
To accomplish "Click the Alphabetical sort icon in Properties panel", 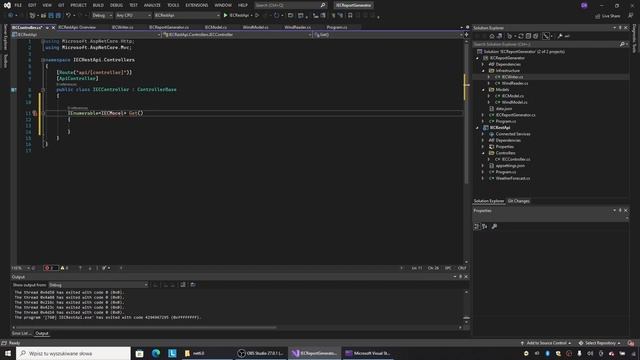I will (x=484, y=227).
